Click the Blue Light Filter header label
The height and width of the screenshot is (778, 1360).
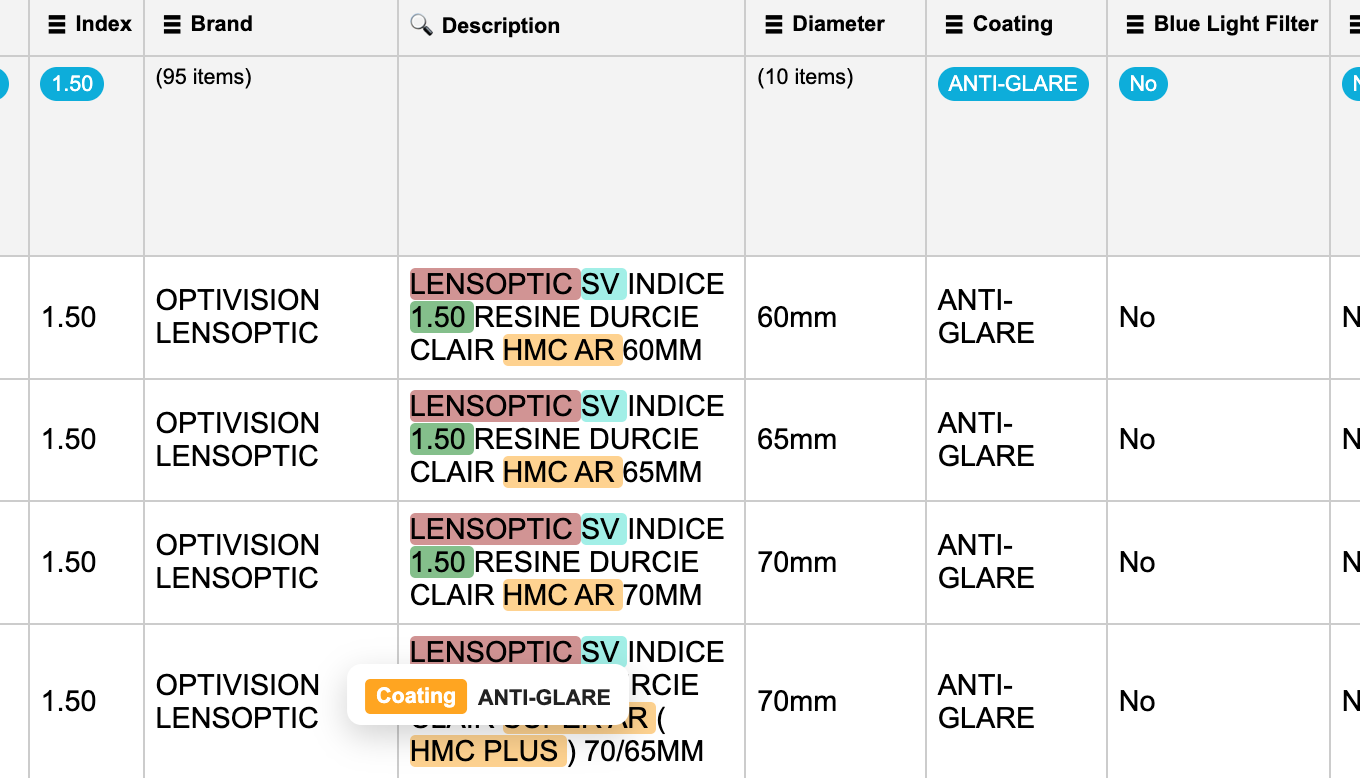[x=1236, y=24]
